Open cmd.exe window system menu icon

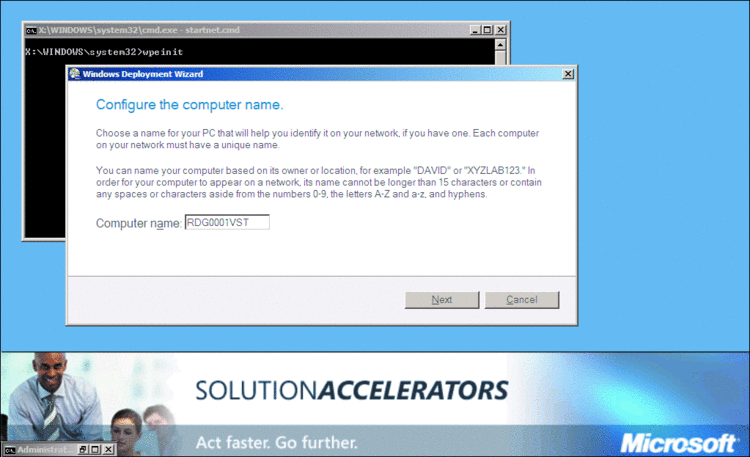point(31,30)
